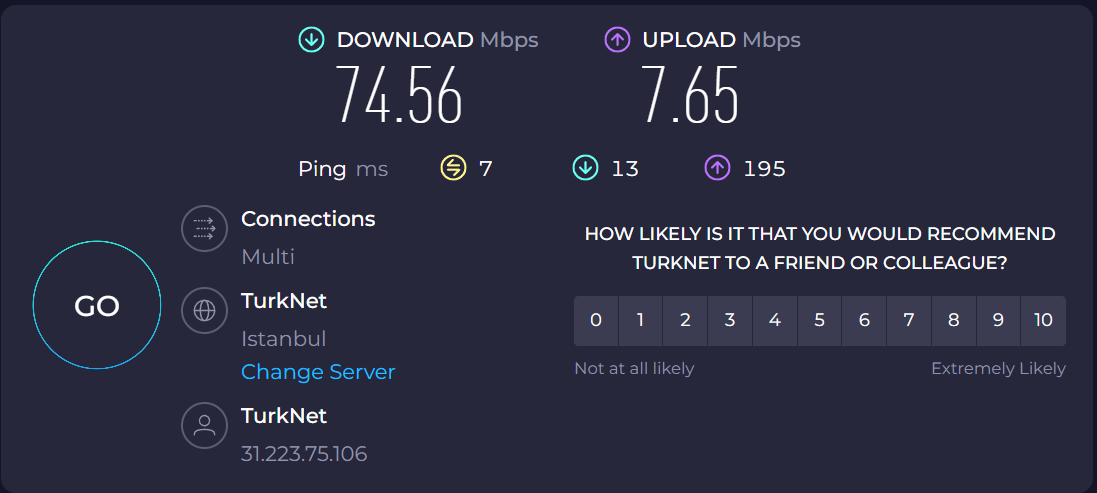
Task: Choose rating 3 for TurkNet
Action: [x=730, y=320]
